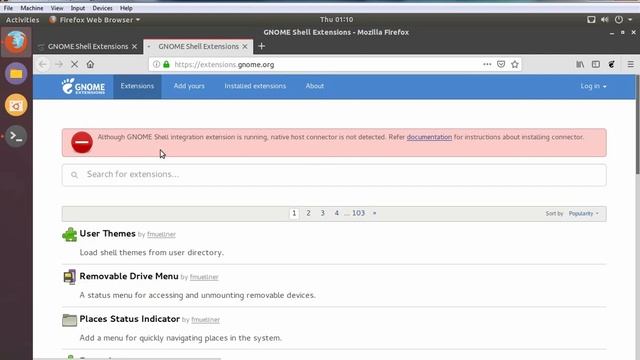Screen dimensions: 640x360
Task: Open the Removable Drive Menu extension
Action: (129, 276)
